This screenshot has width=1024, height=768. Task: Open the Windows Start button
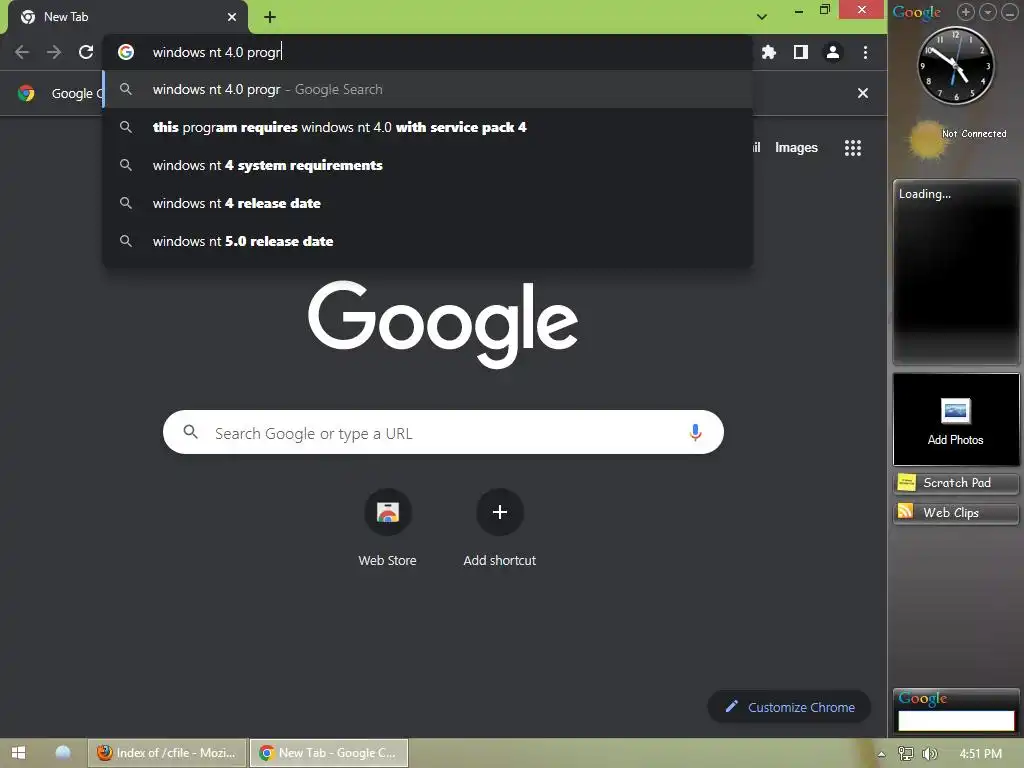pyautogui.click(x=18, y=753)
